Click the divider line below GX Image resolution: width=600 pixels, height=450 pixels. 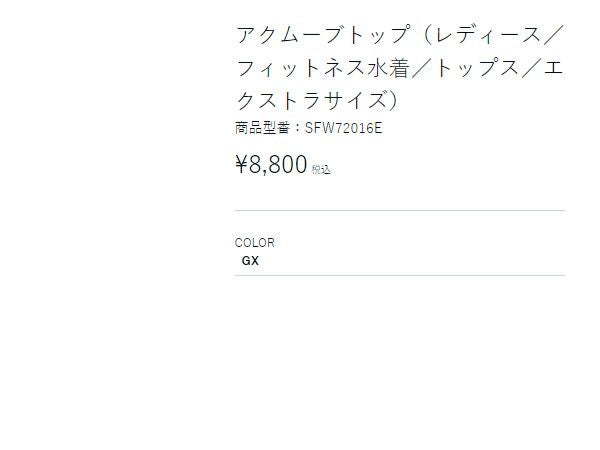click(399, 275)
